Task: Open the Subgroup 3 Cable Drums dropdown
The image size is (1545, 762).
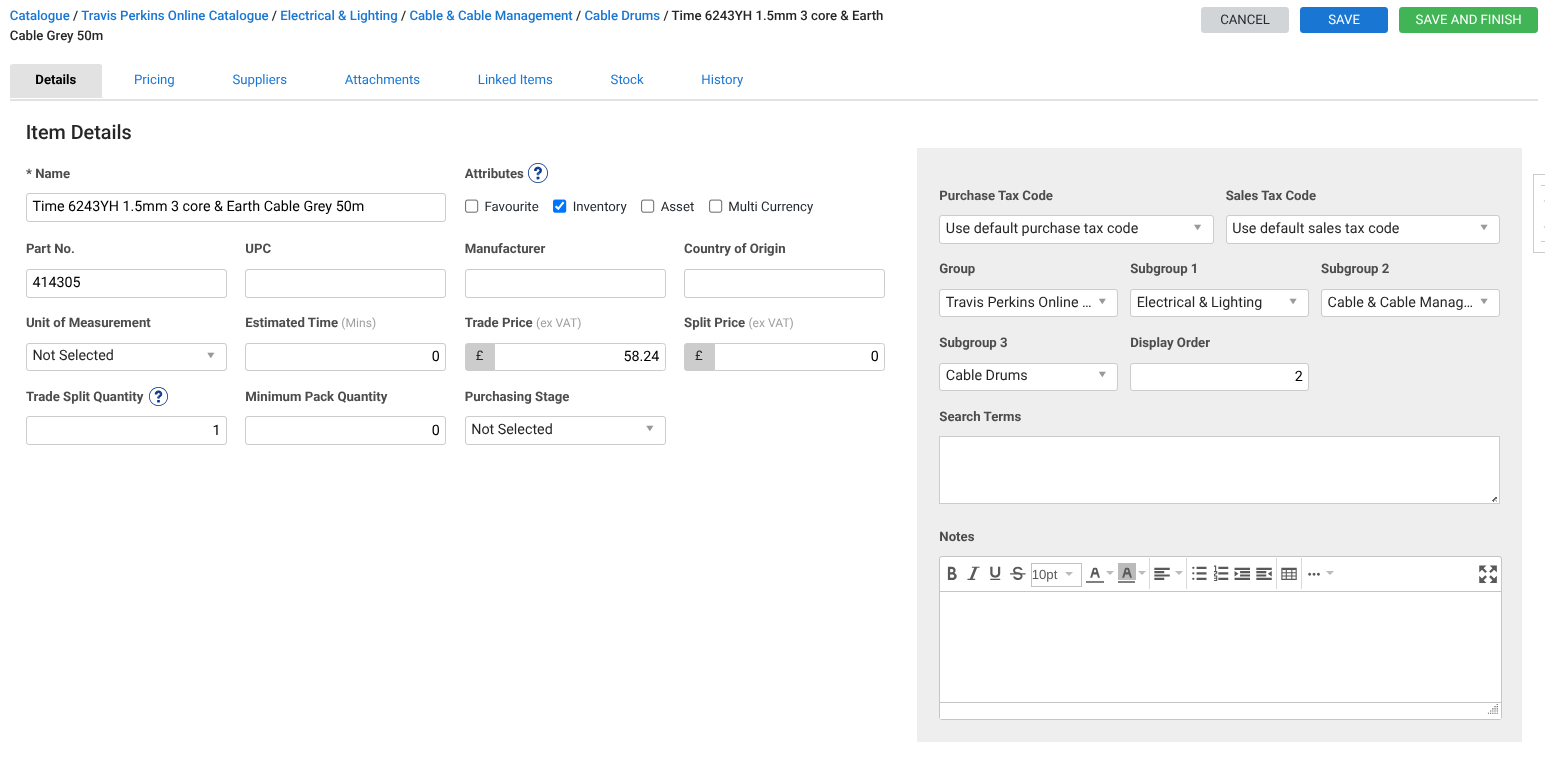Action: (x=1027, y=376)
